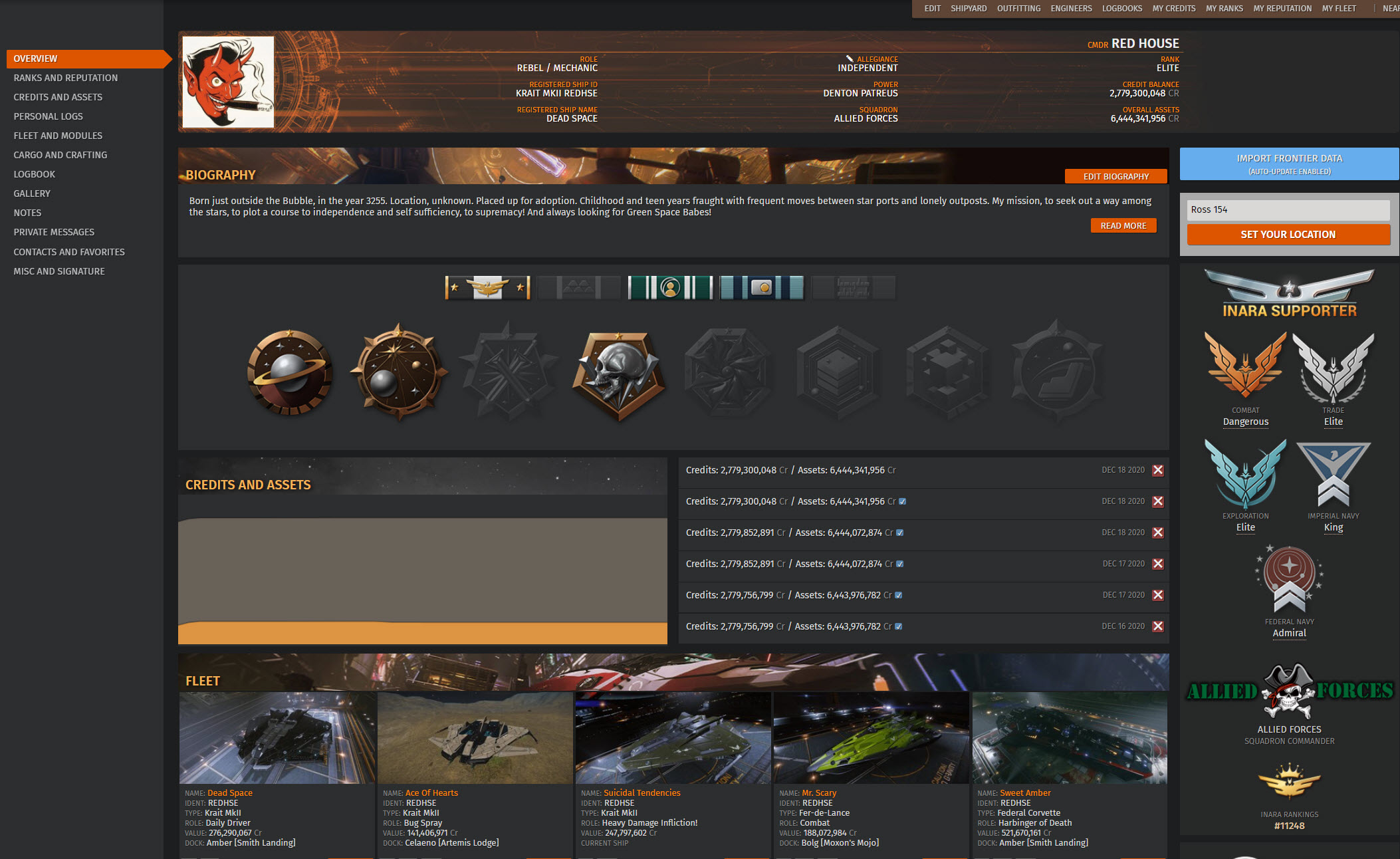The height and width of the screenshot is (859, 1400).
Task: Open the Gallery sidebar item
Action: (32, 193)
